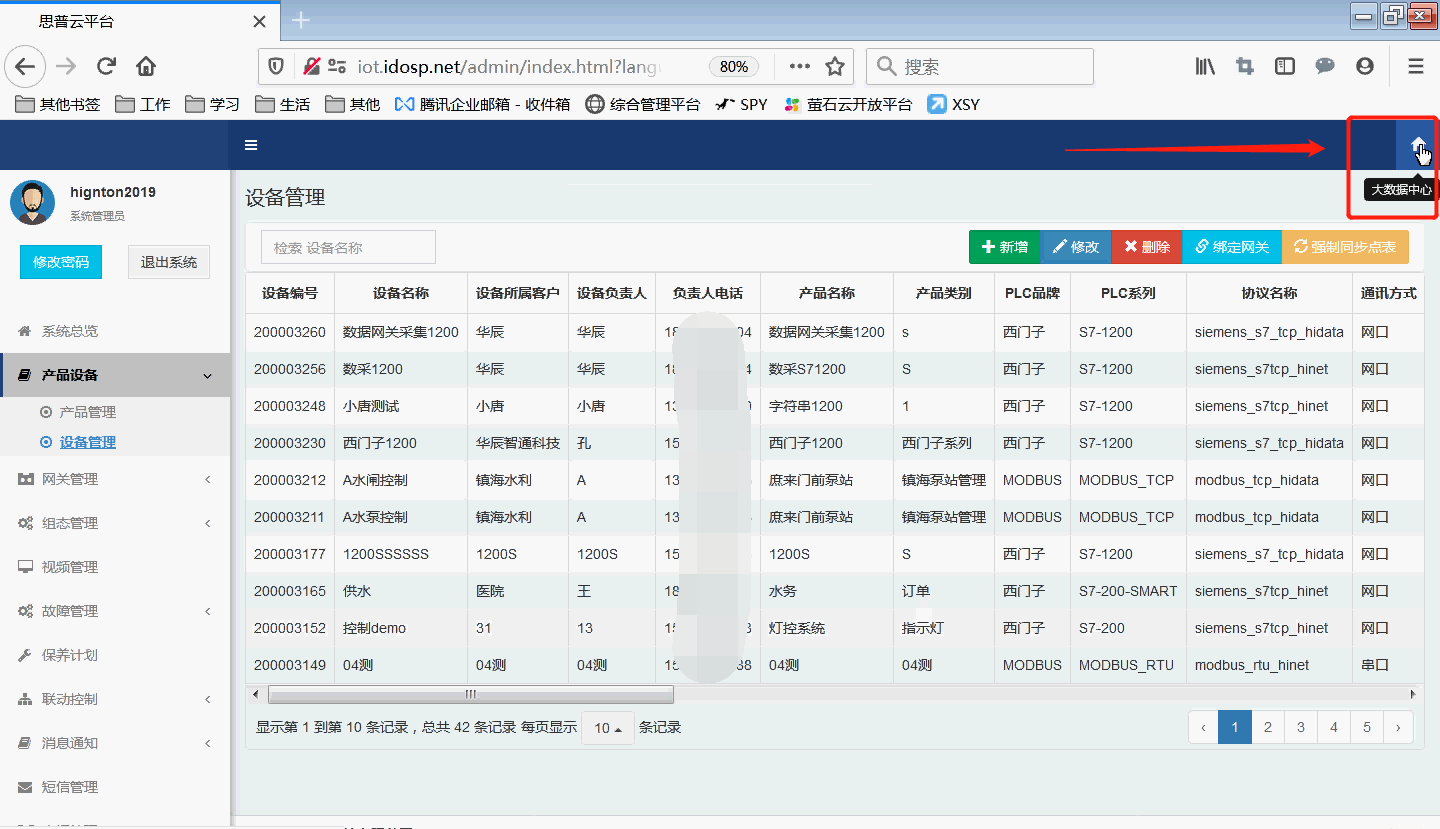Open Firefox application menu icon
1440x829 pixels.
tap(1415, 67)
